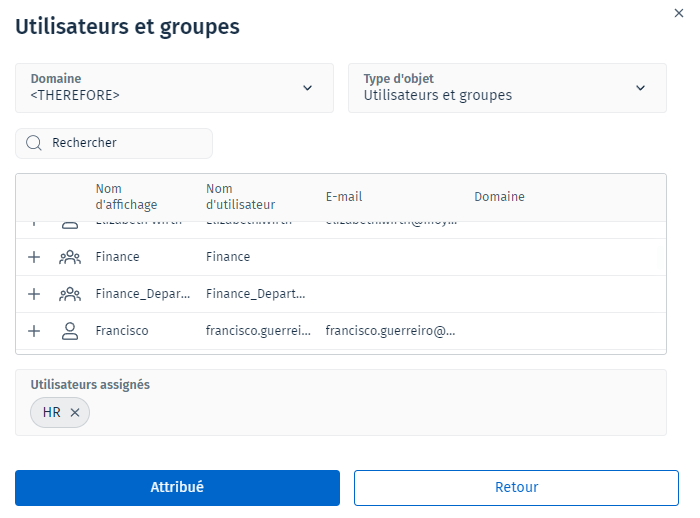Sort by Nom d'utilisateur column header
This screenshot has width=700, height=518.
[240, 197]
